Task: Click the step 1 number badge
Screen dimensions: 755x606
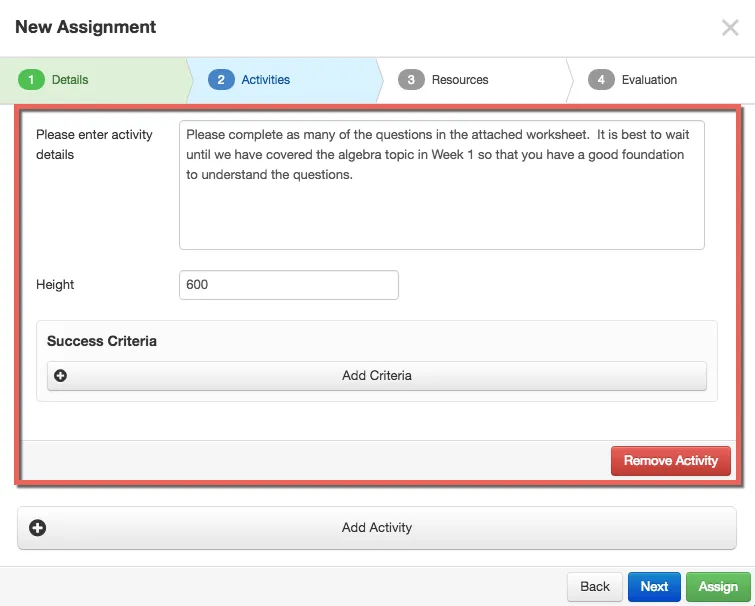Action: (x=31, y=80)
